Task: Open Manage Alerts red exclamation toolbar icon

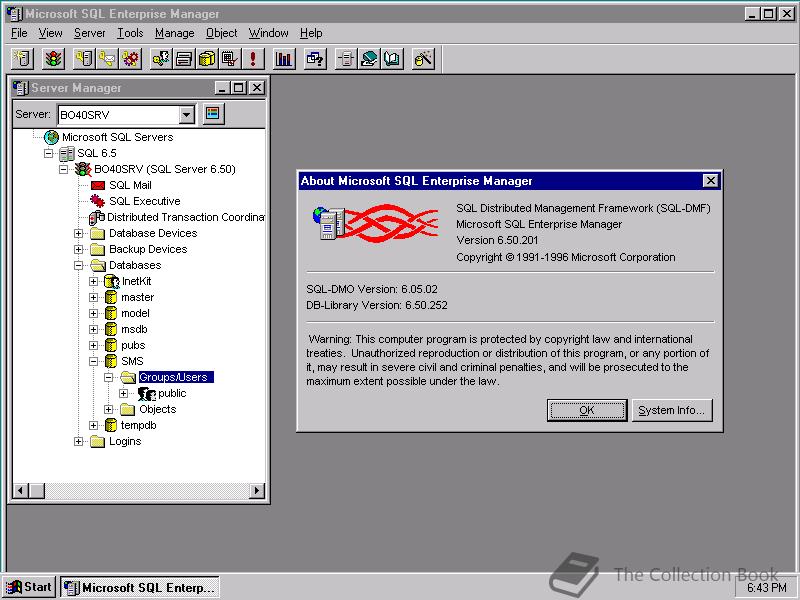Action: (x=253, y=59)
